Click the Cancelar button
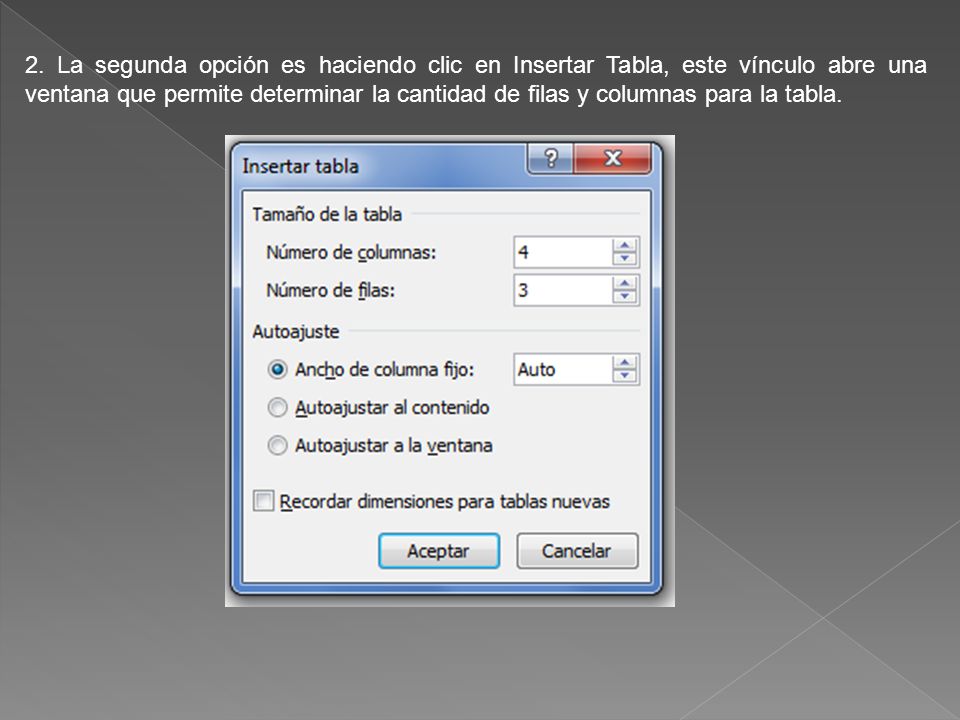 577,551
